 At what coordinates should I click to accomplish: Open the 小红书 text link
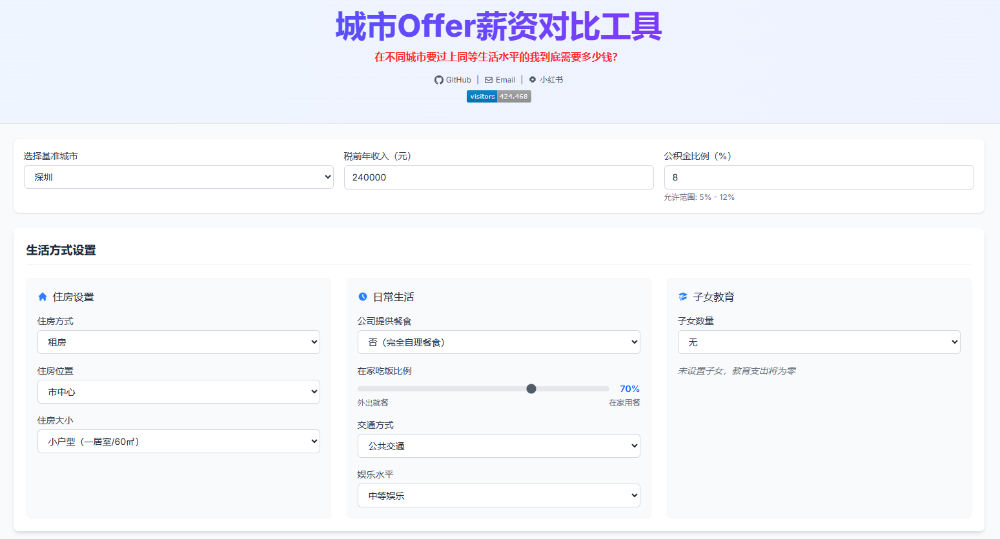[x=551, y=79]
